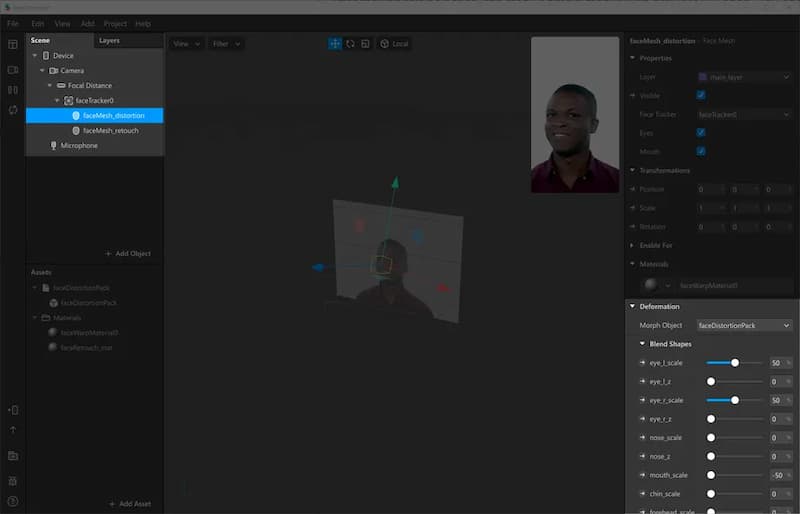The image size is (800, 514).
Task: Open the Filter dropdown in viewport
Action: pyautogui.click(x=226, y=44)
